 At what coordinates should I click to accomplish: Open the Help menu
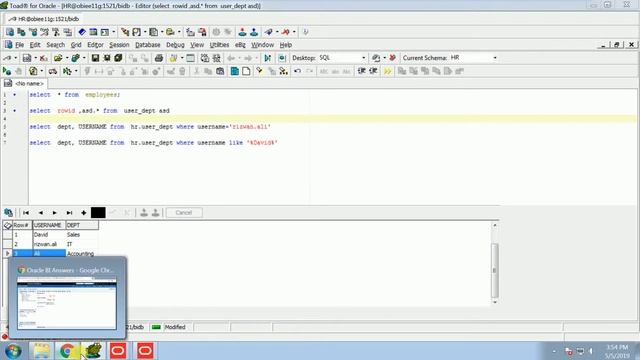pos(285,45)
